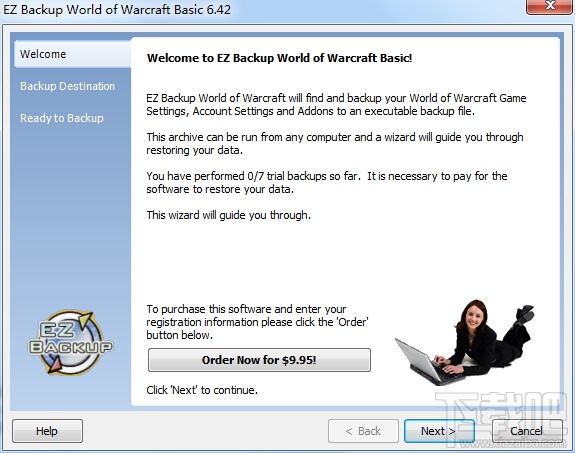Click the EZ Backup logo icon
This screenshot has height=453, width=575.
[70, 343]
